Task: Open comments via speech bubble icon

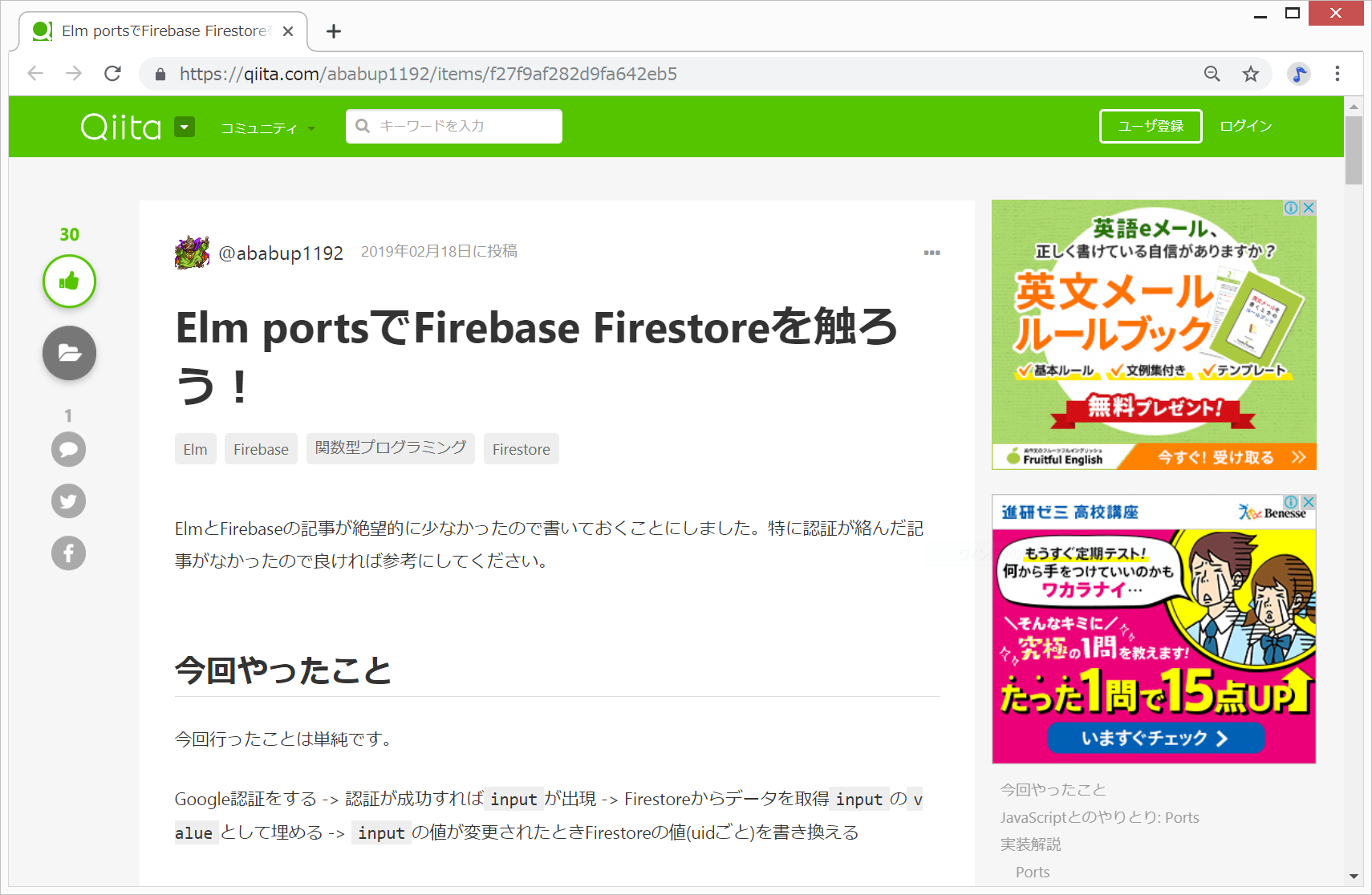Action: tap(68, 449)
